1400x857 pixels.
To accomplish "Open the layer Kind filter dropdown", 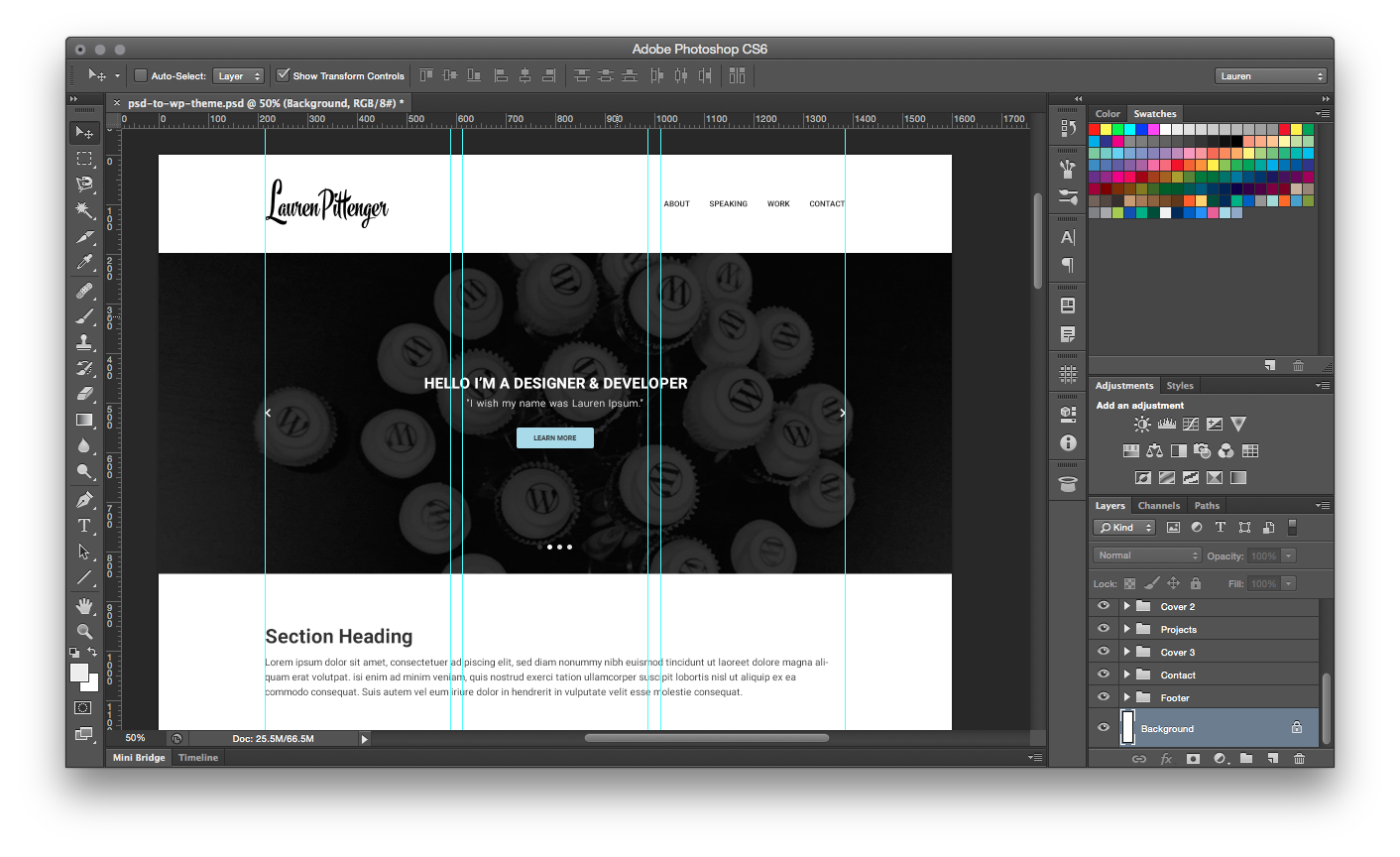I will point(1124,528).
